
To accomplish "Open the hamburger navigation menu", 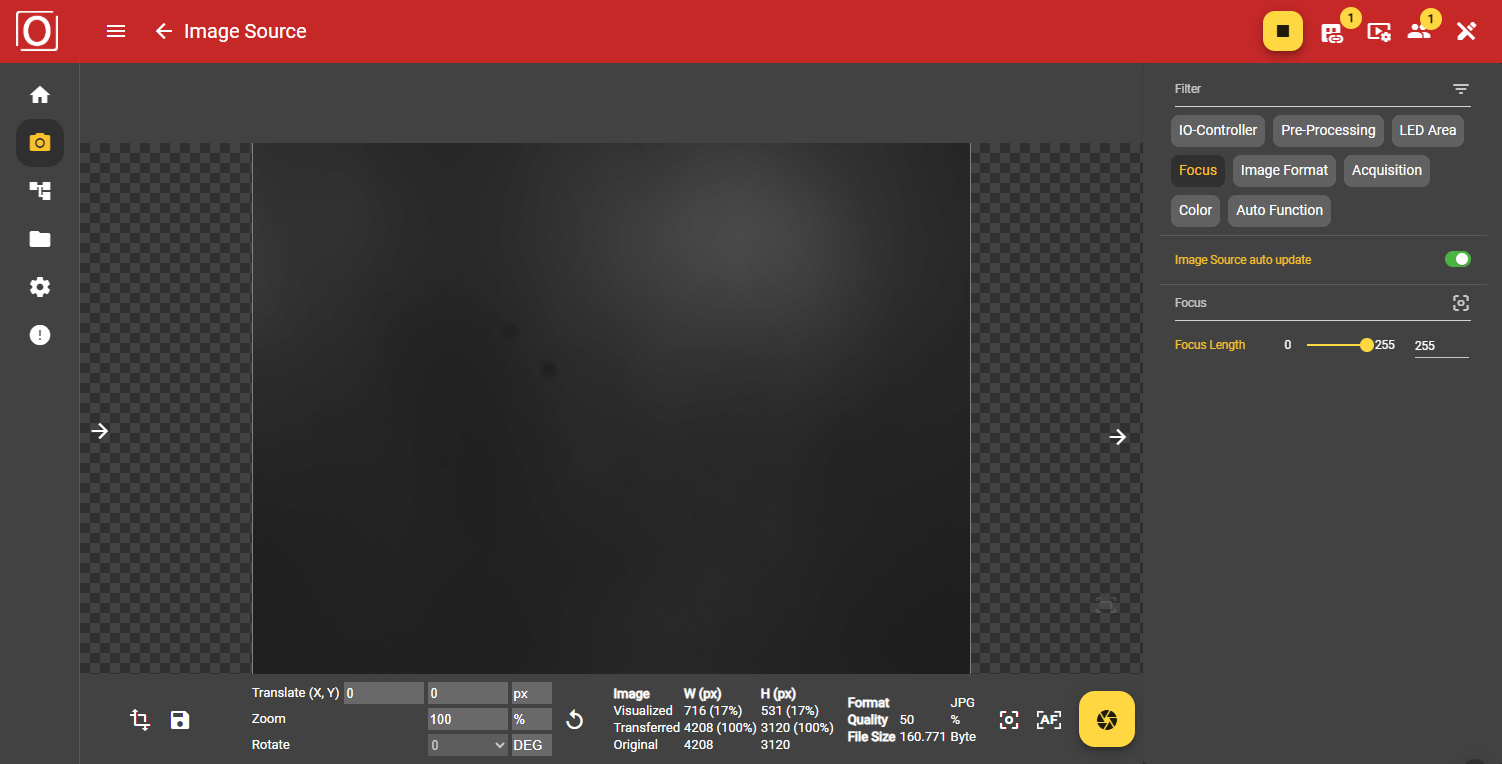I will click(115, 31).
